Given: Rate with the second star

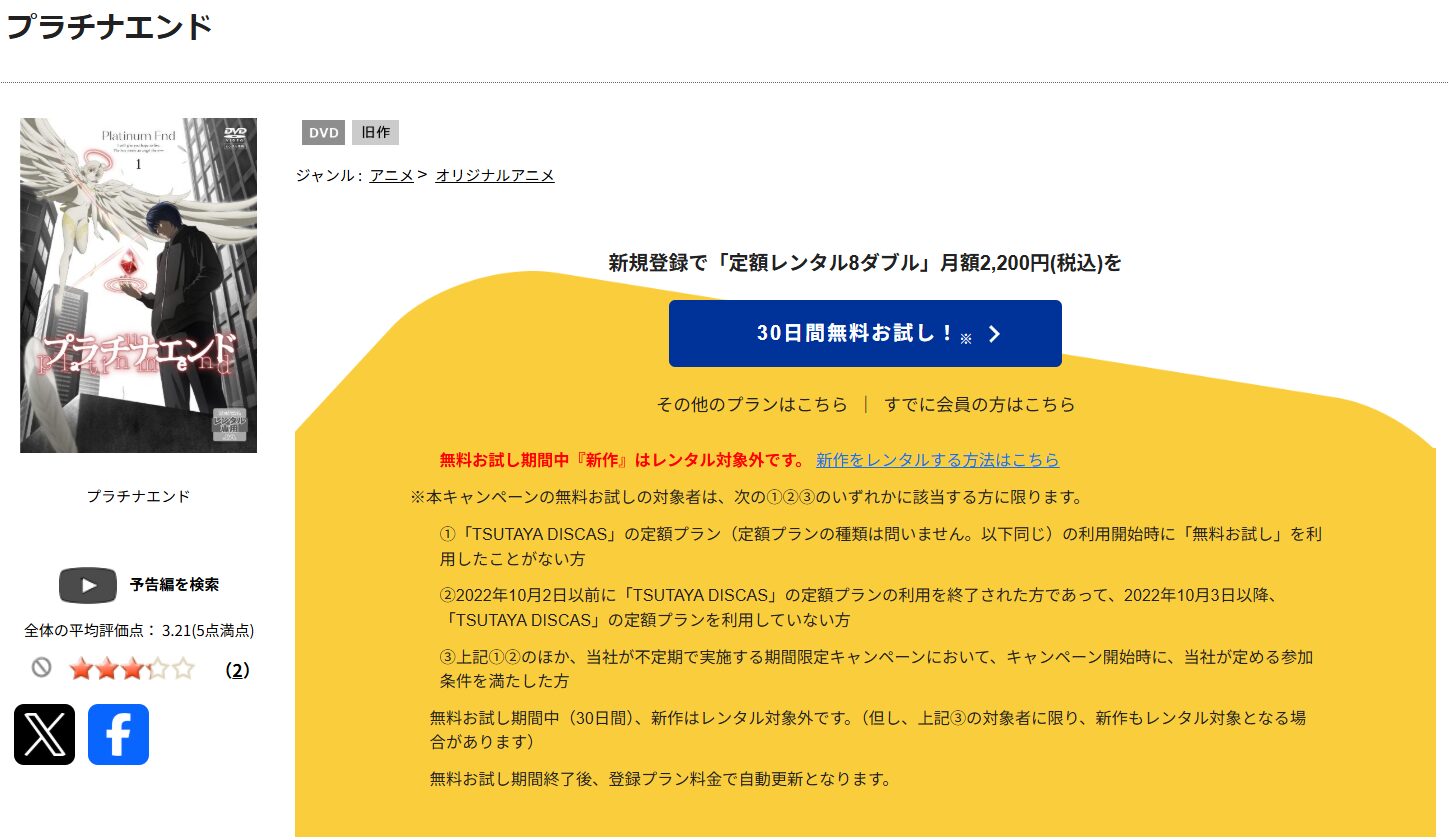Looking at the screenshot, I should coord(106,669).
